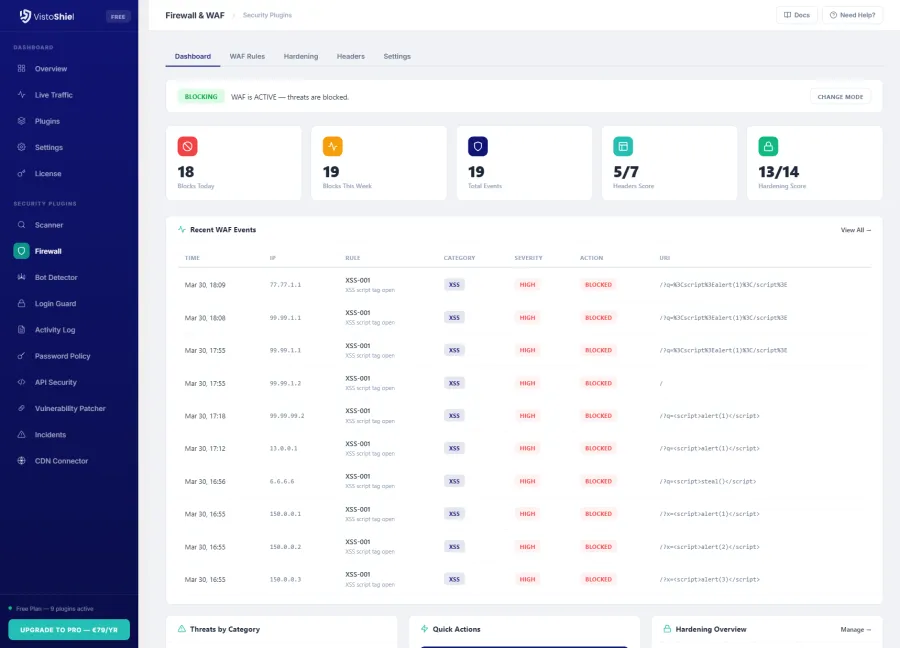Screen dimensions: 900x648
Task: Click the CHANGE MODE button
Action: pos(841,96)
